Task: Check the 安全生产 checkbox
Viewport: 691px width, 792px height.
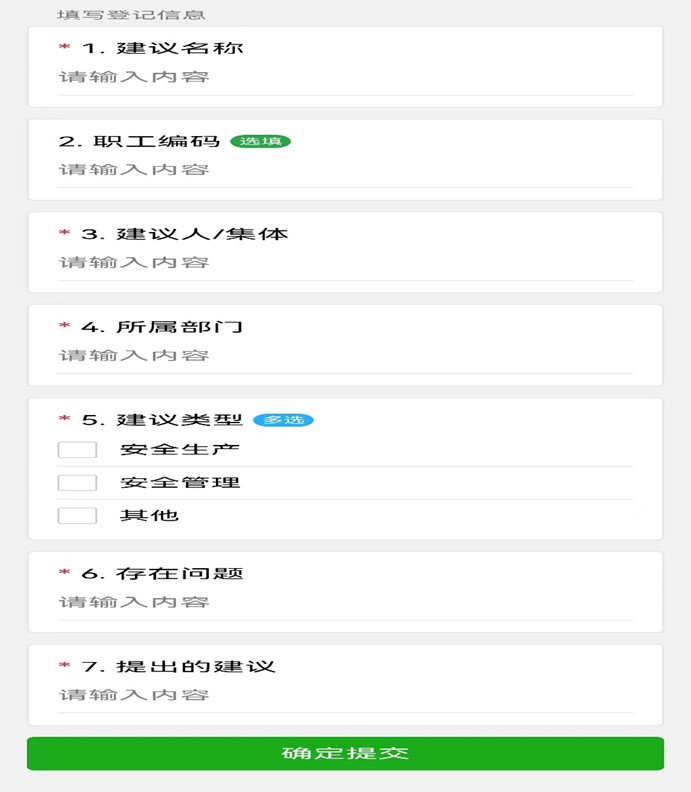Action: click(77, 450)
